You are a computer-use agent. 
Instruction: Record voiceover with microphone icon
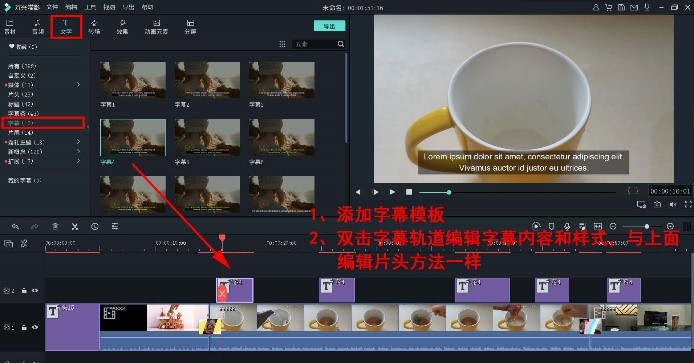coord(567,226)
